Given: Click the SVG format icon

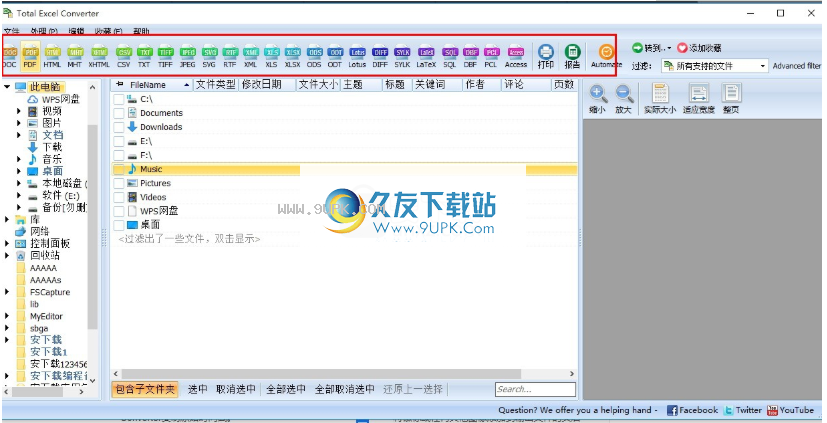Looking at the screenshot, I should (x=209, y=56).
